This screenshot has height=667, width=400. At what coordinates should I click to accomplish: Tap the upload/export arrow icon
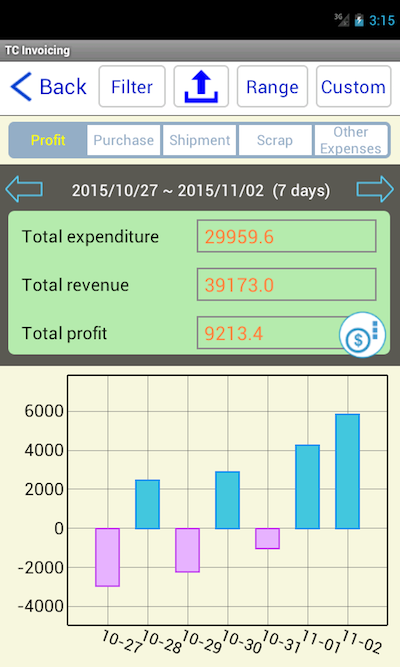click(201, 86)
